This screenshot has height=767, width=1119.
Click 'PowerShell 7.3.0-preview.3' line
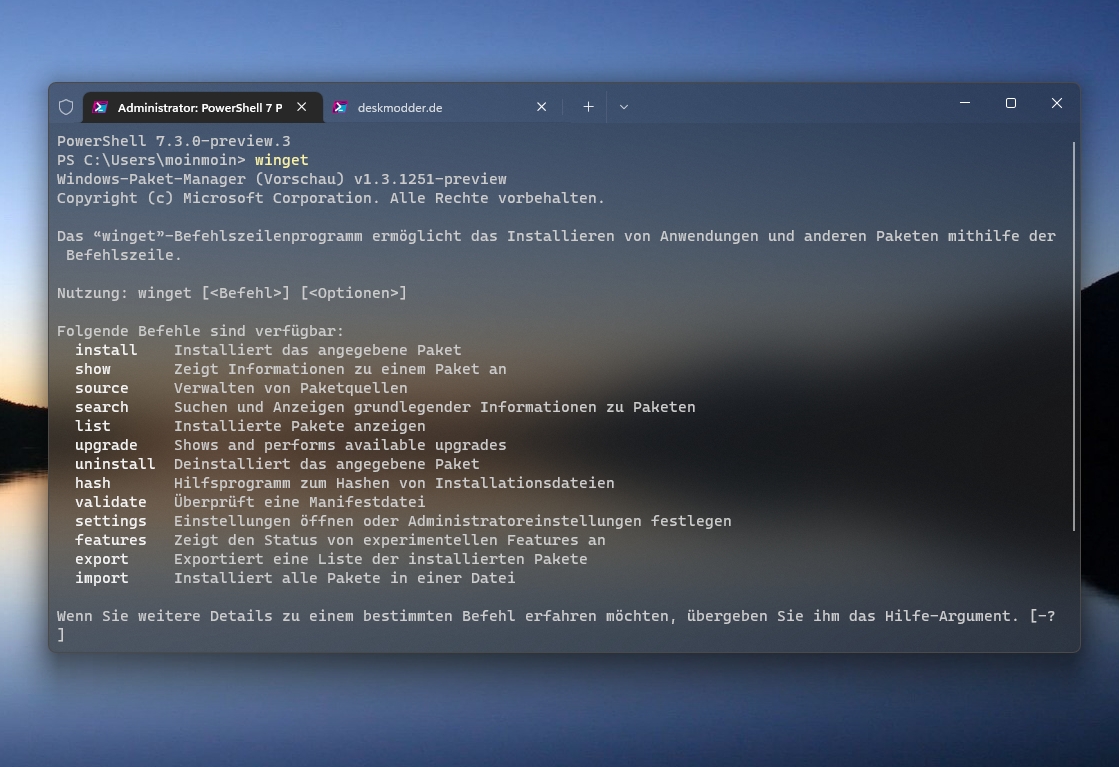[x=173, y=141]
